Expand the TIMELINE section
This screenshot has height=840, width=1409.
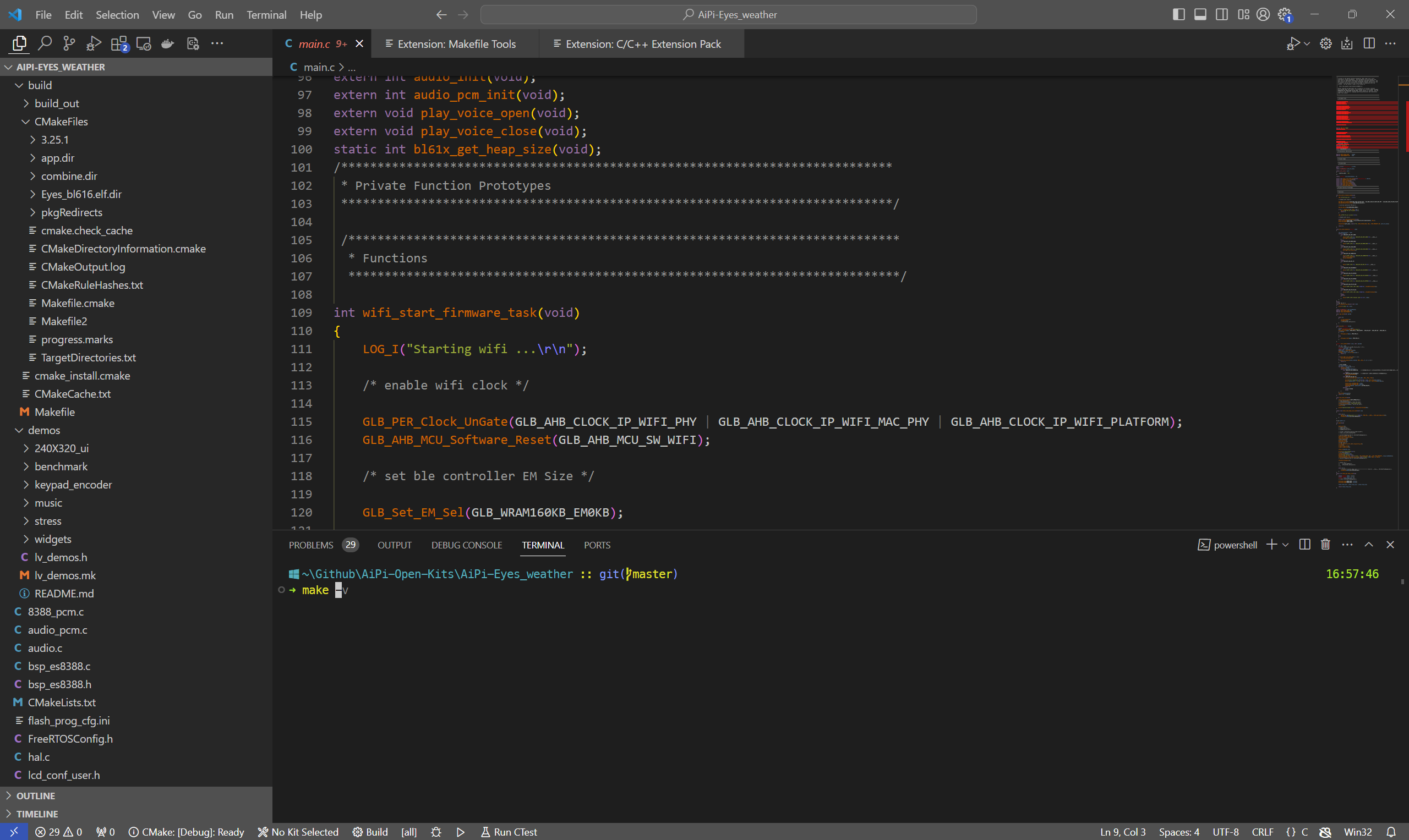coord(136,814)
